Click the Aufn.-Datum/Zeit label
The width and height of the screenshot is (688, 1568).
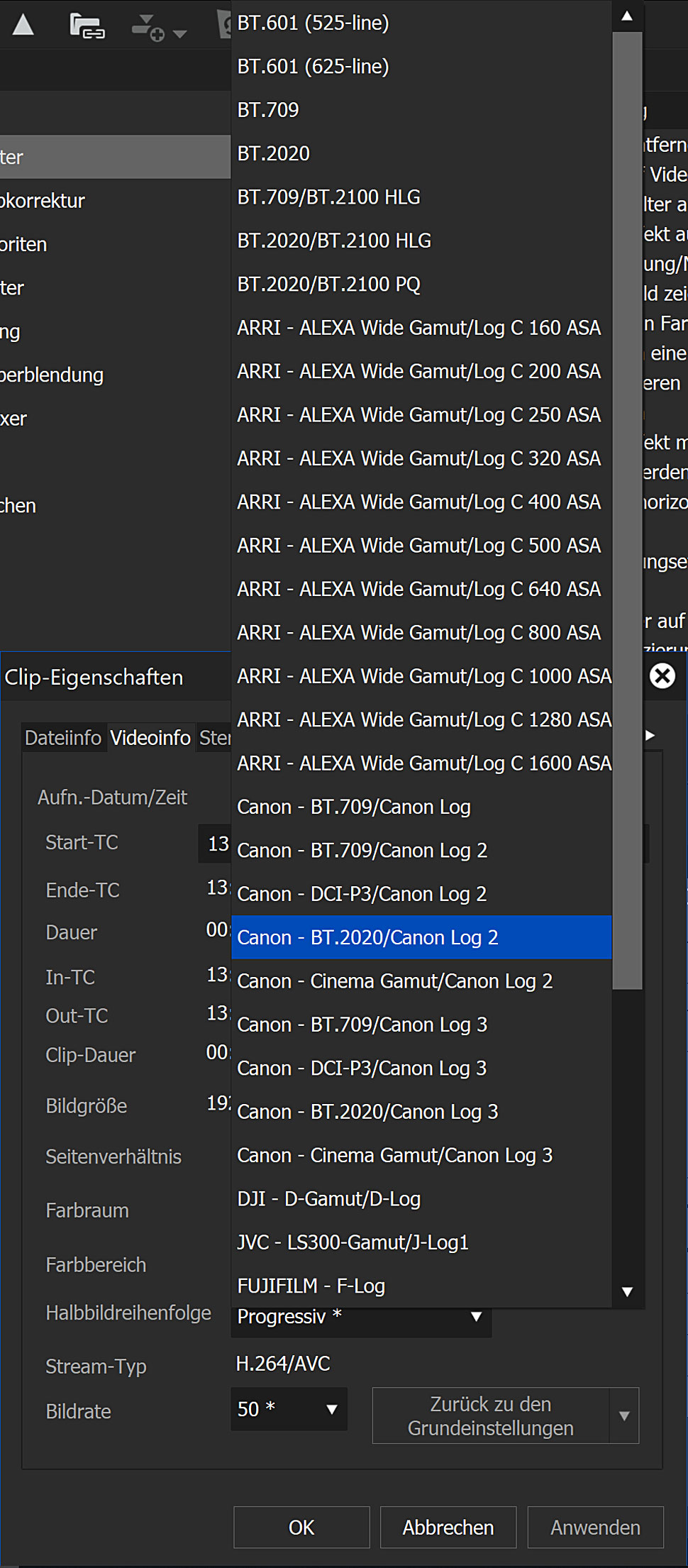click(112, 798)
